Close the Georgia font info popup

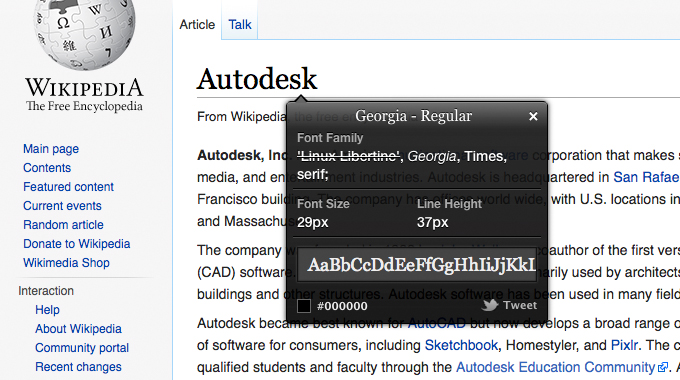533,116
